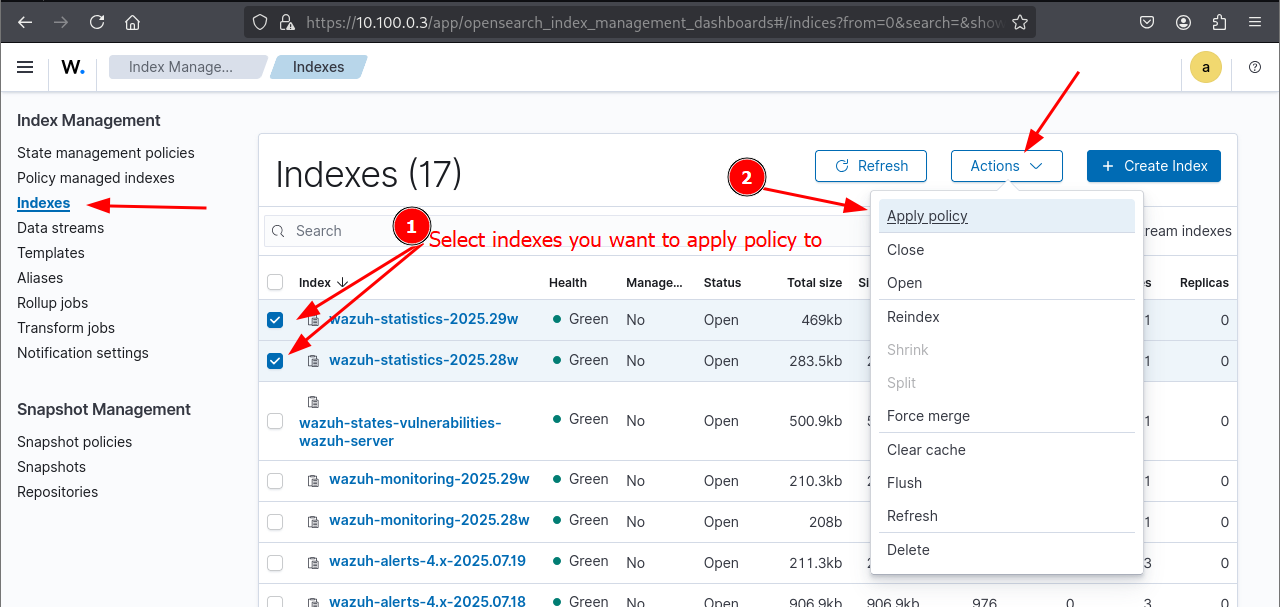Uncheck wazuh-statistics-2025.29w row checkbox

coord(275,320)
